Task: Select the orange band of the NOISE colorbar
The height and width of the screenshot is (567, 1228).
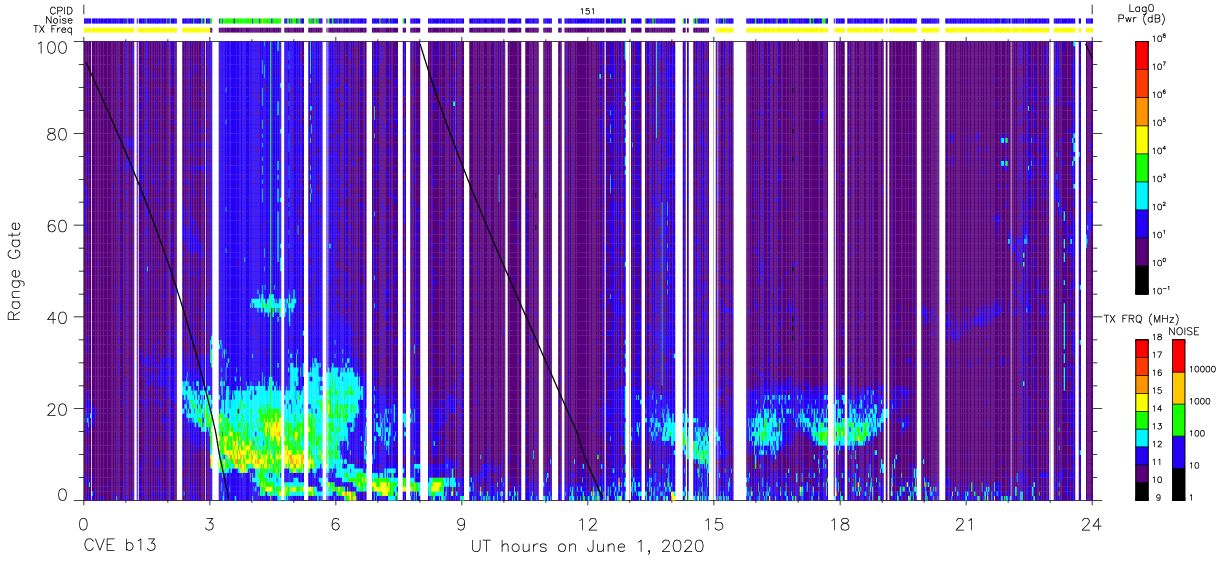Action: pos(1179,388)
